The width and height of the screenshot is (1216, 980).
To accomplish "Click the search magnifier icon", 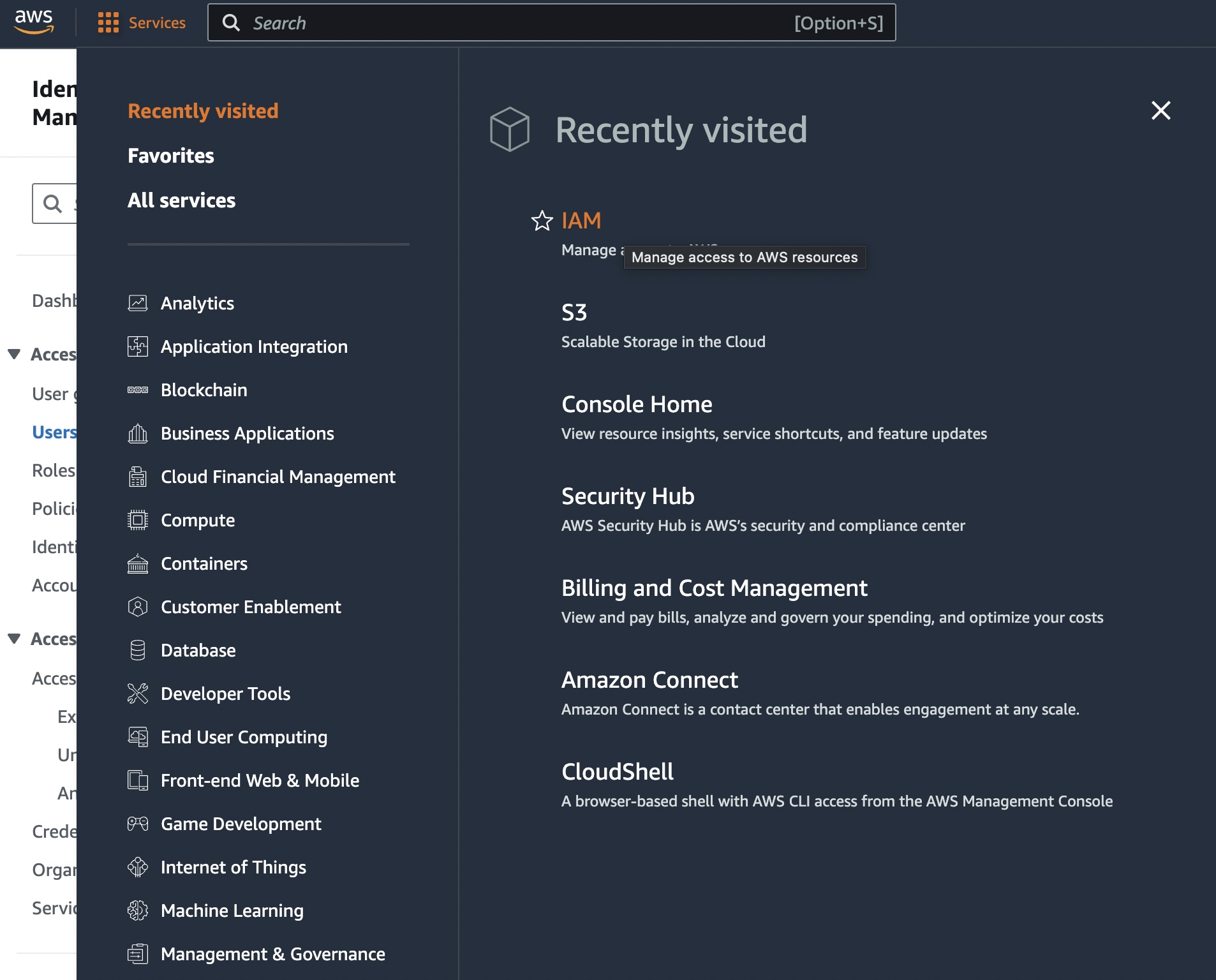I will 231,23.
